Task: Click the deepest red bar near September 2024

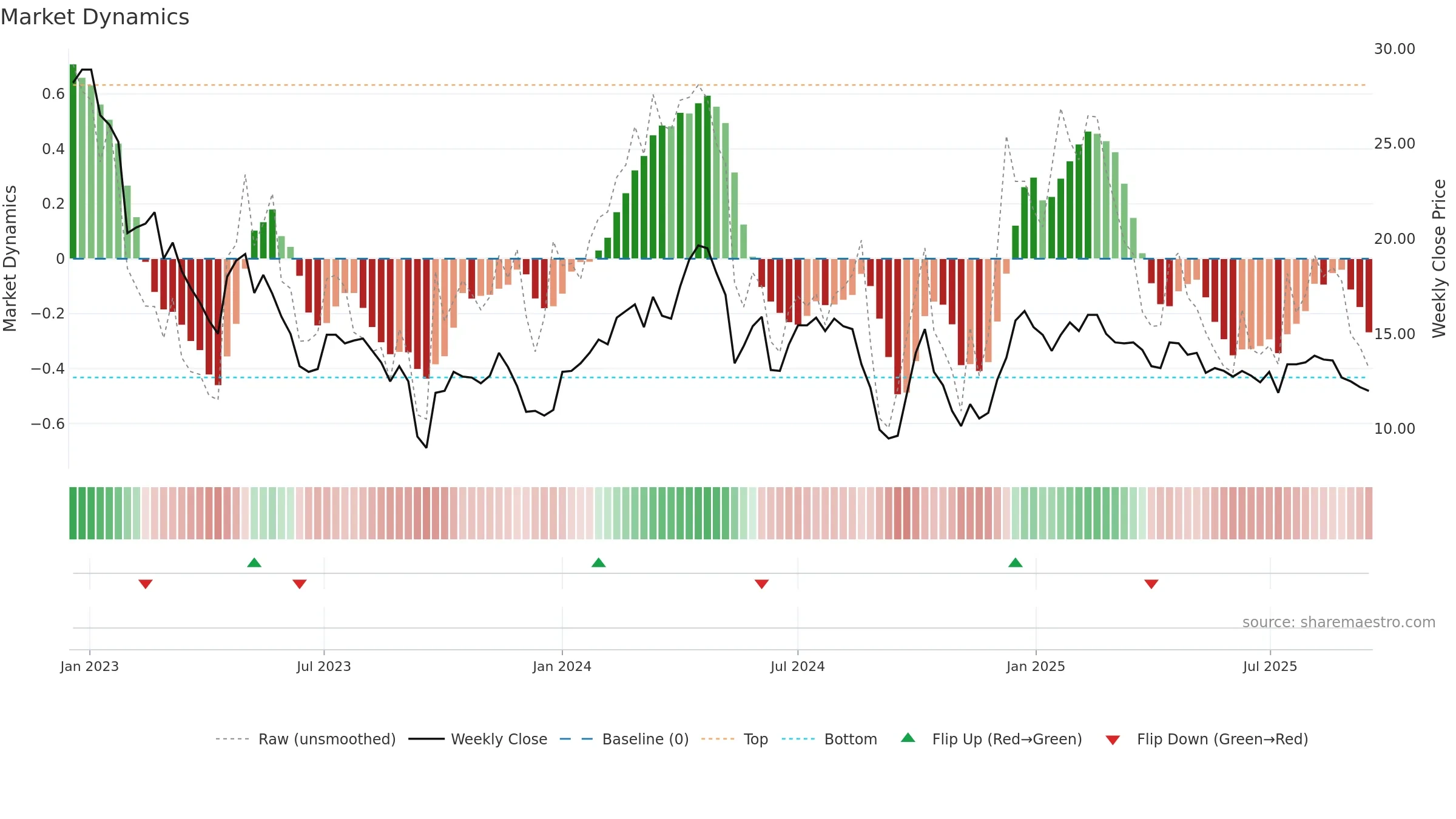Action: (x=897, y=326)
